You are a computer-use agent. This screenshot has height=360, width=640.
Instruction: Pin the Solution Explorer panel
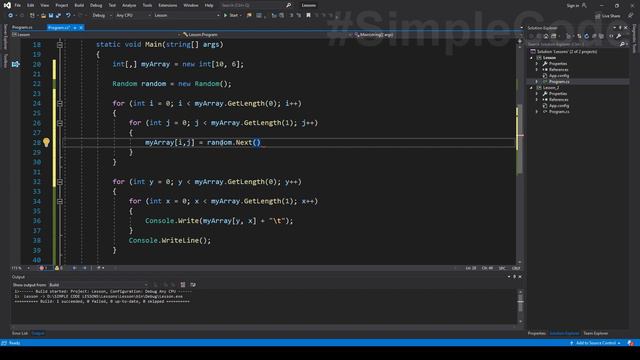pyautogui.click(x=620, y=28)
